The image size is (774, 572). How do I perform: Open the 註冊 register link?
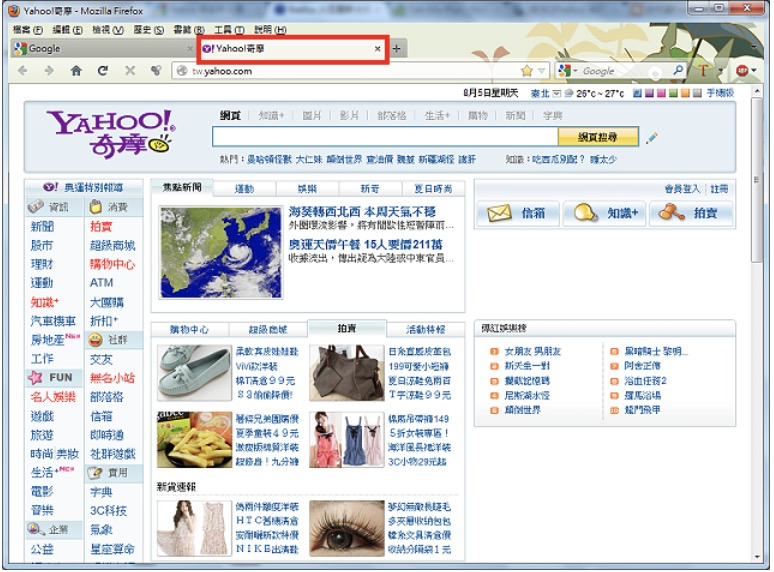[x=719, y=189]
